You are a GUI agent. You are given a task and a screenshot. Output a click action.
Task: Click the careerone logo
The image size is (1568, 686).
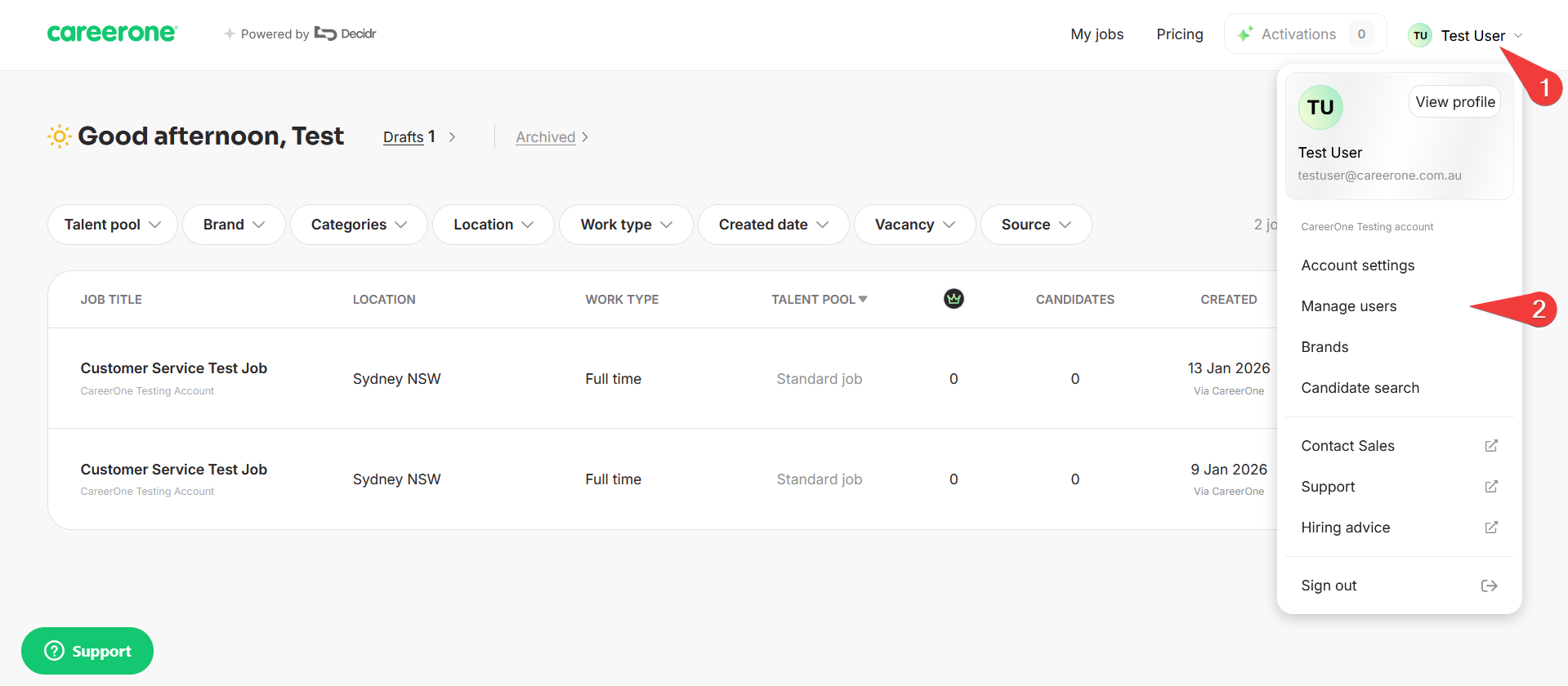point(112,33)
